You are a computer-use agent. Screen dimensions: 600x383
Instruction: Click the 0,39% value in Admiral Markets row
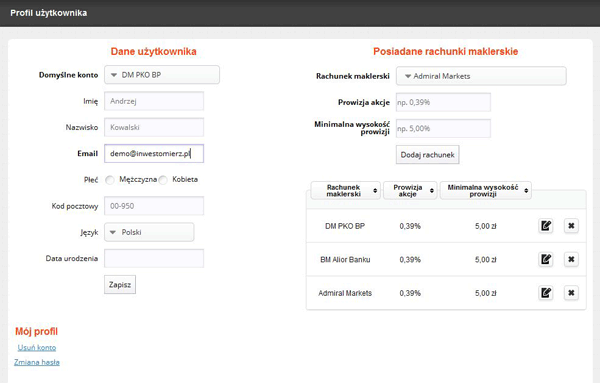[x=410, y=293]
